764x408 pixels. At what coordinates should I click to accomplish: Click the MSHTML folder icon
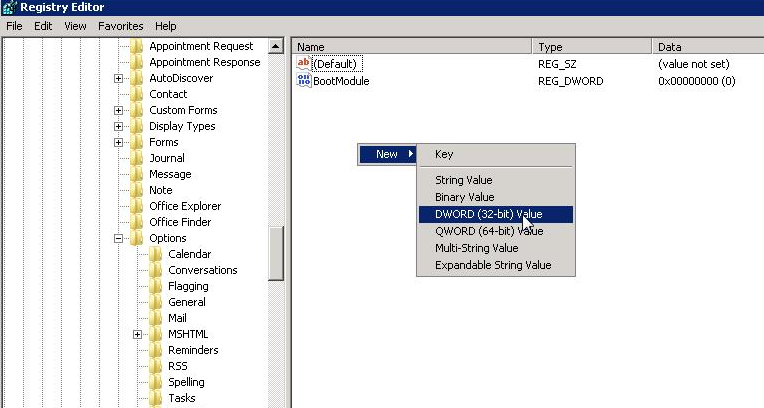click(x=156, y=334)
